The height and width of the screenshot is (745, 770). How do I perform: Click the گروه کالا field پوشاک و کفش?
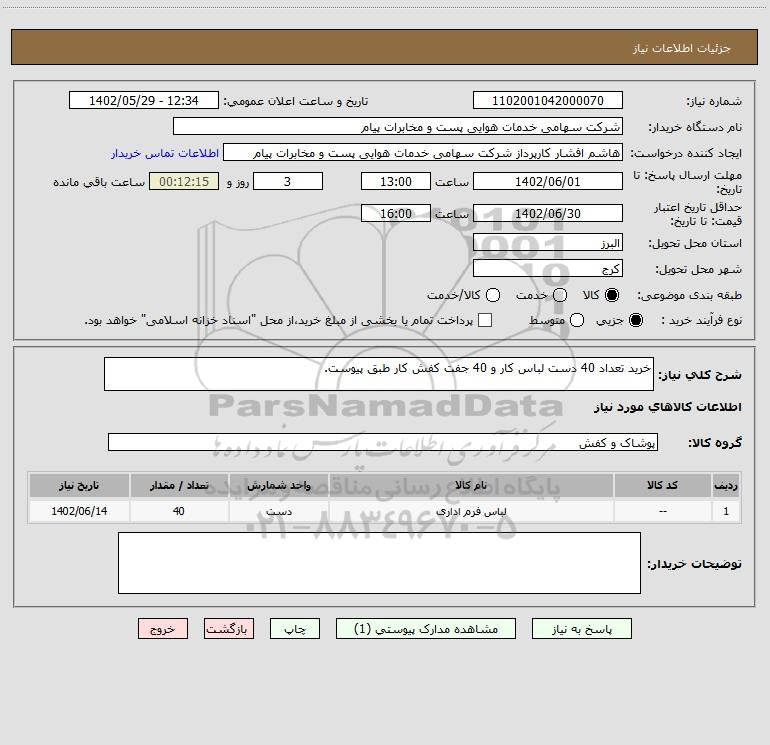point(383,442)
